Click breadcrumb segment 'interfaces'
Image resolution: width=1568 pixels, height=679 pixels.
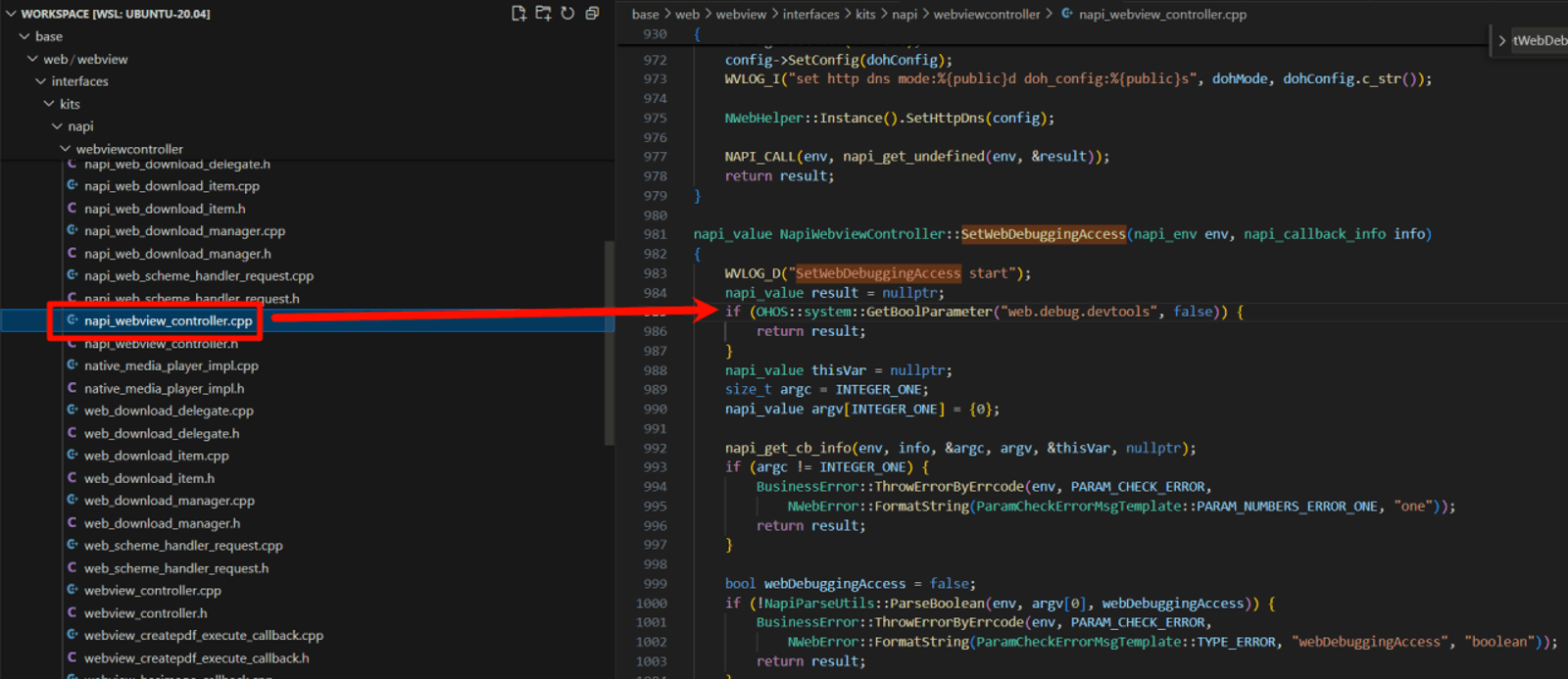coord(811,15)
